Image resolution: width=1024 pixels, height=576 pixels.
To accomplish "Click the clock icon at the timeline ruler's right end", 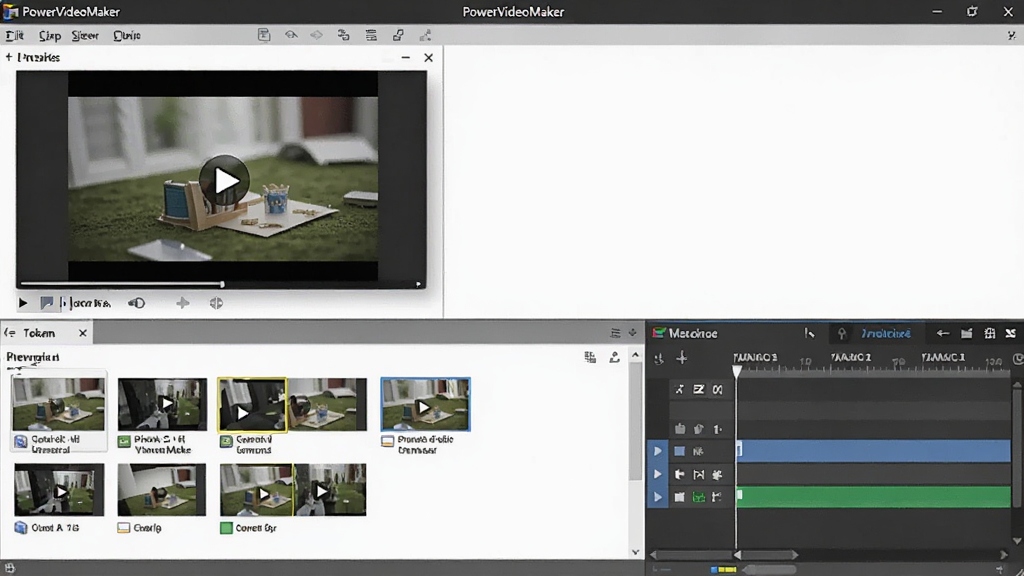I will click(1018, 359).
